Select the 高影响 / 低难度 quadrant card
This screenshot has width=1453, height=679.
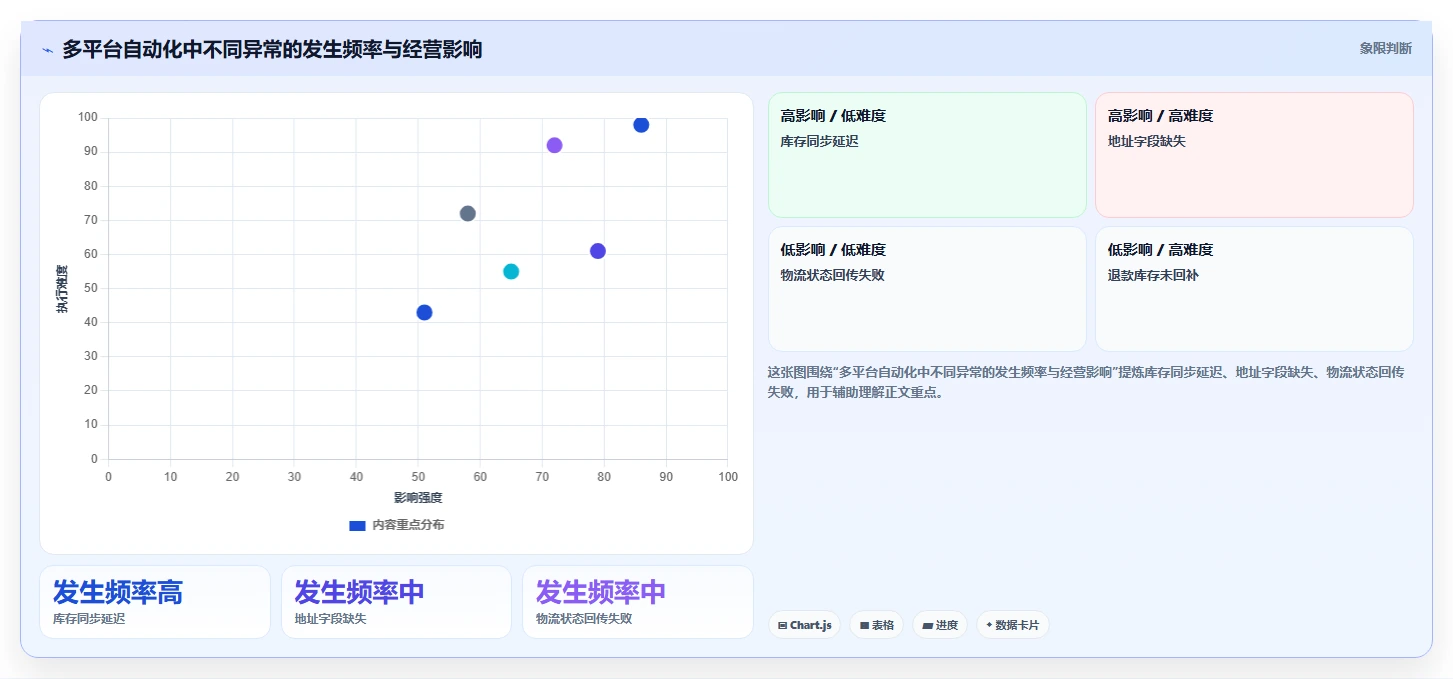coord(927,155)
